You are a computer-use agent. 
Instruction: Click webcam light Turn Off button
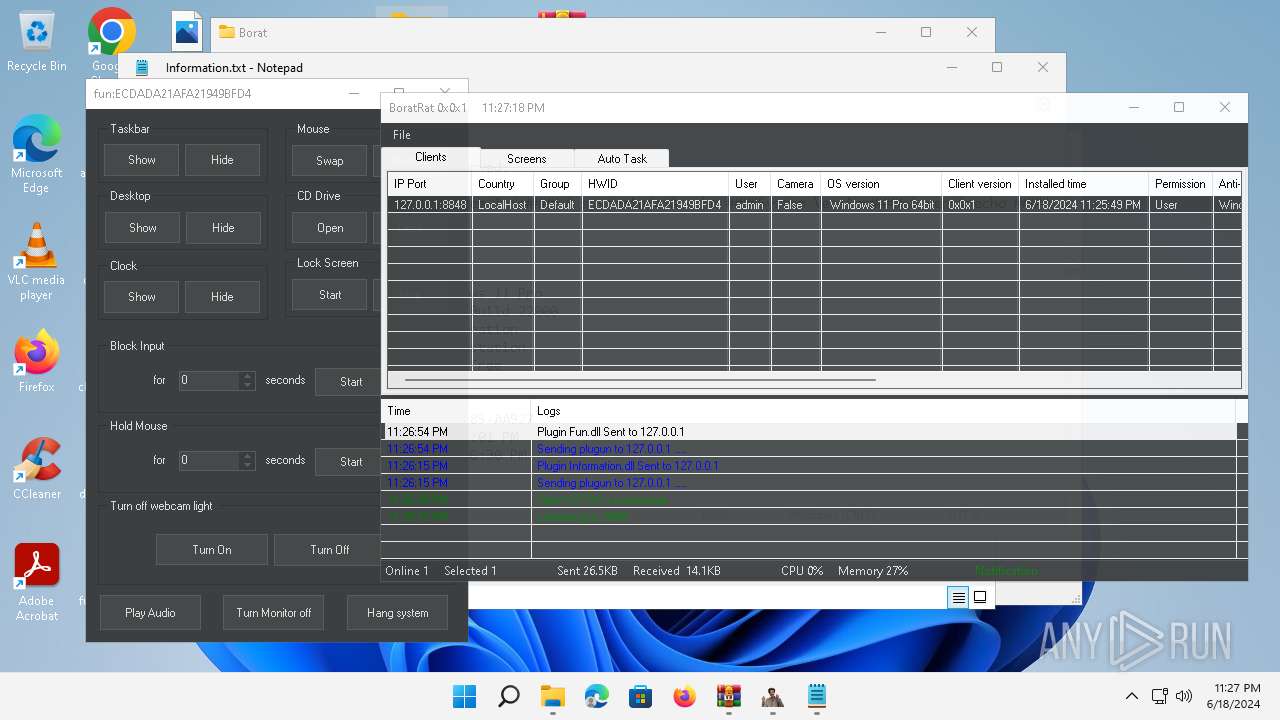pos(329,550)
